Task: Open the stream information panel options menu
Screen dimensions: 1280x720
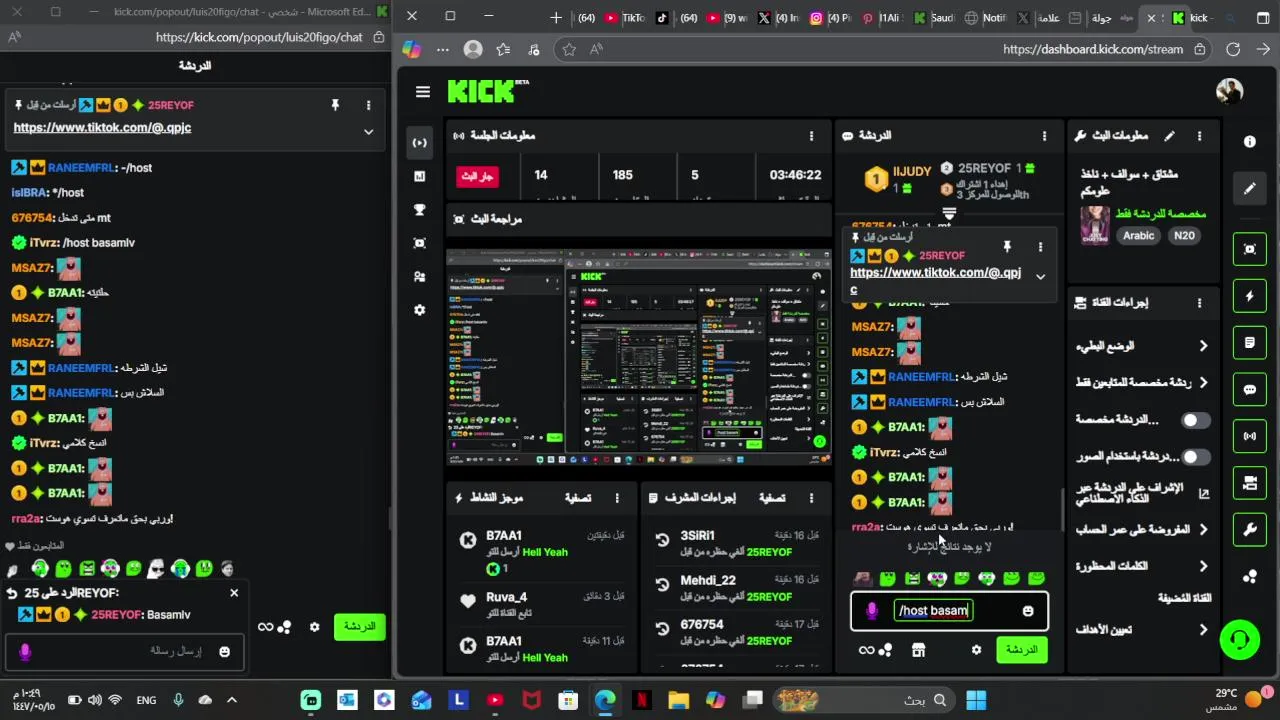Action: point(1199,136)
